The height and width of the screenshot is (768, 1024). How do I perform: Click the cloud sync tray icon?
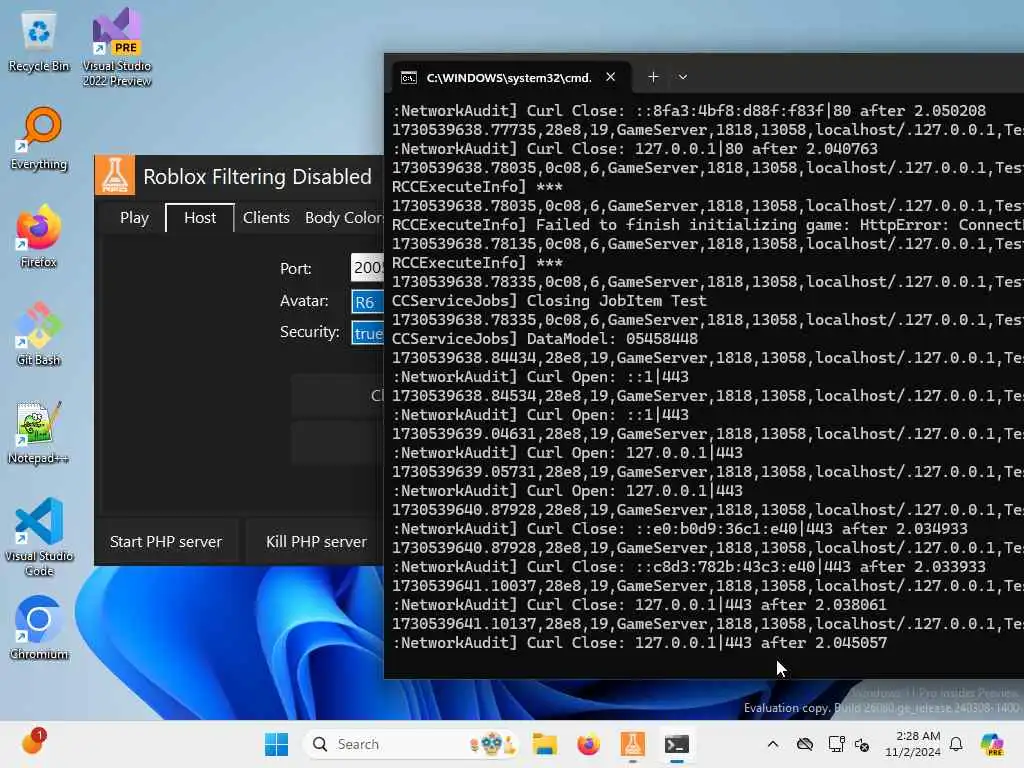[805, 744]
